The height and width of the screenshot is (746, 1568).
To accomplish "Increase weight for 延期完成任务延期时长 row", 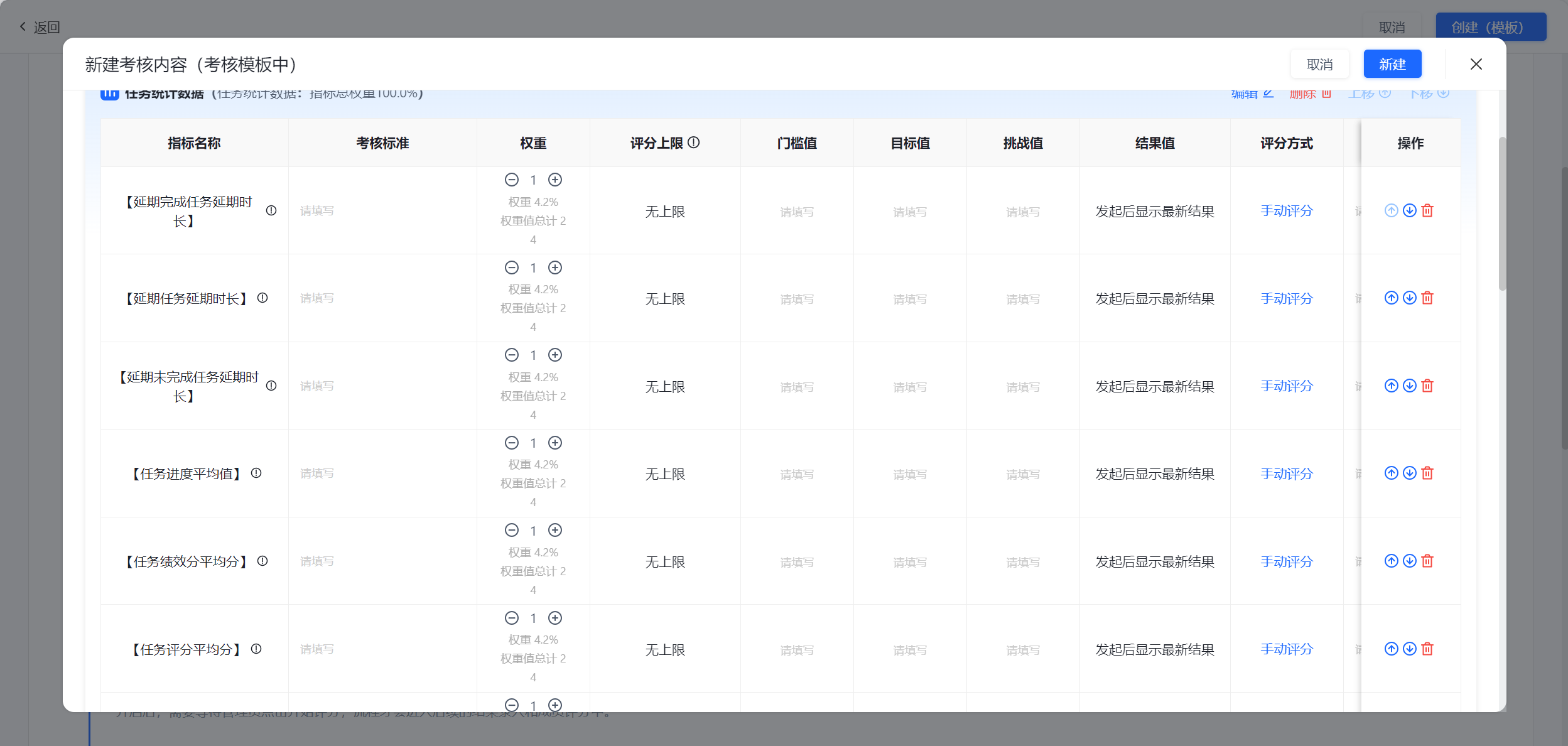I will 555,180.
